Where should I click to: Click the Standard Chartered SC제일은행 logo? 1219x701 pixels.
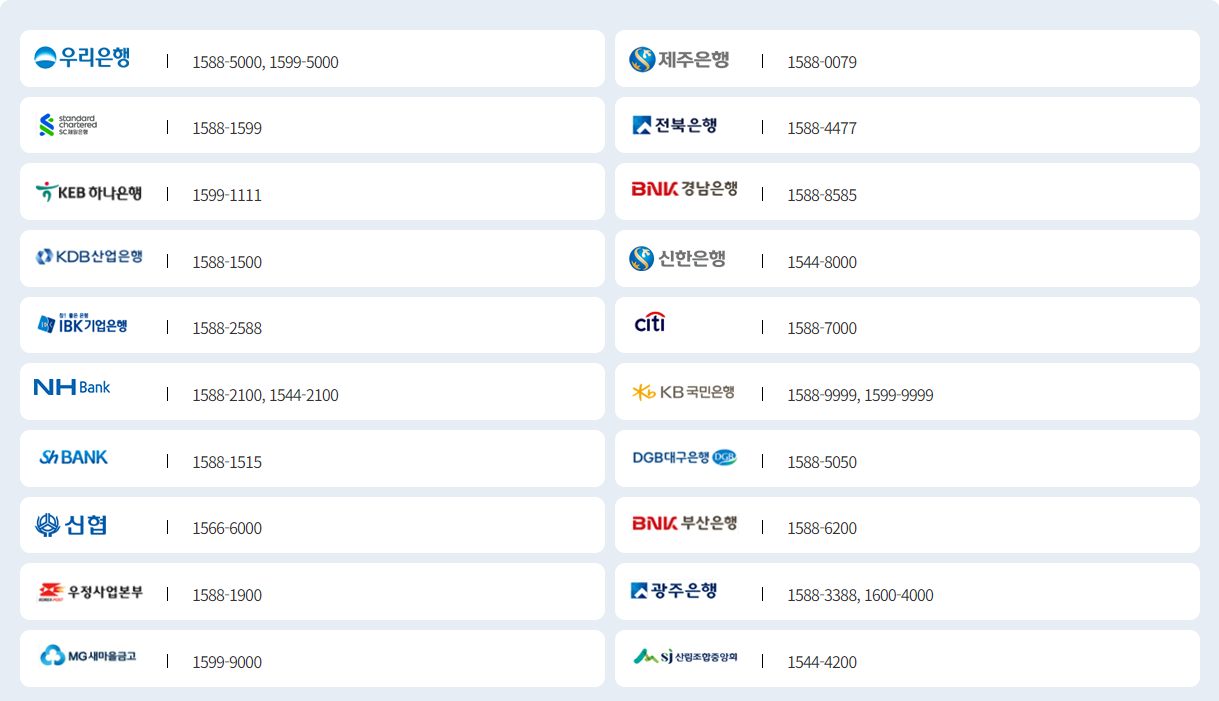coord(68,125)
